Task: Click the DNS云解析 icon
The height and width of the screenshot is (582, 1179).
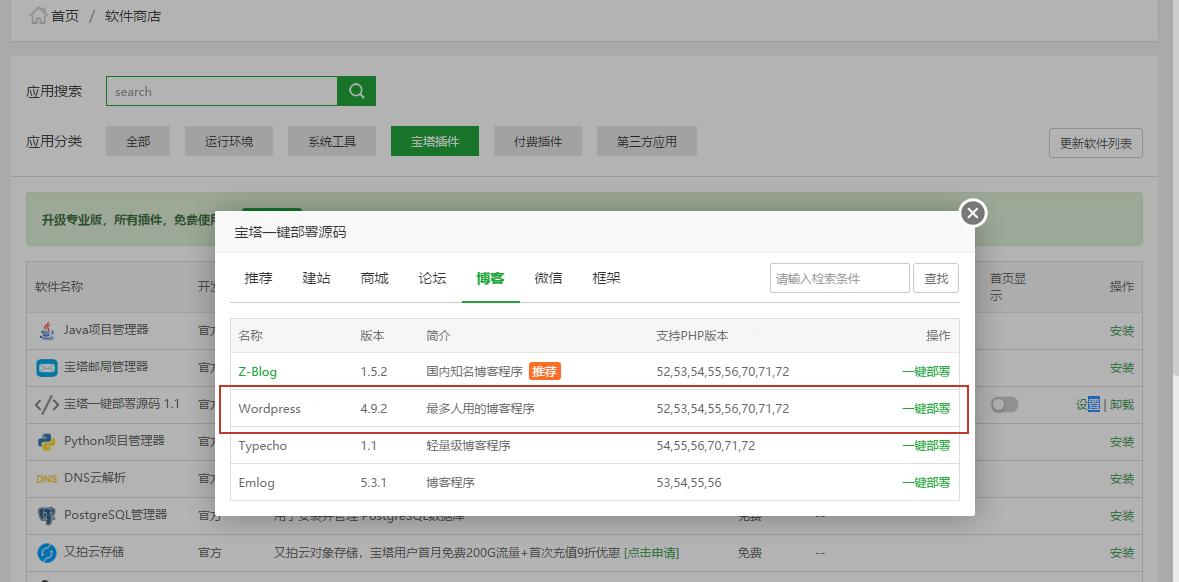Action: 47,478
